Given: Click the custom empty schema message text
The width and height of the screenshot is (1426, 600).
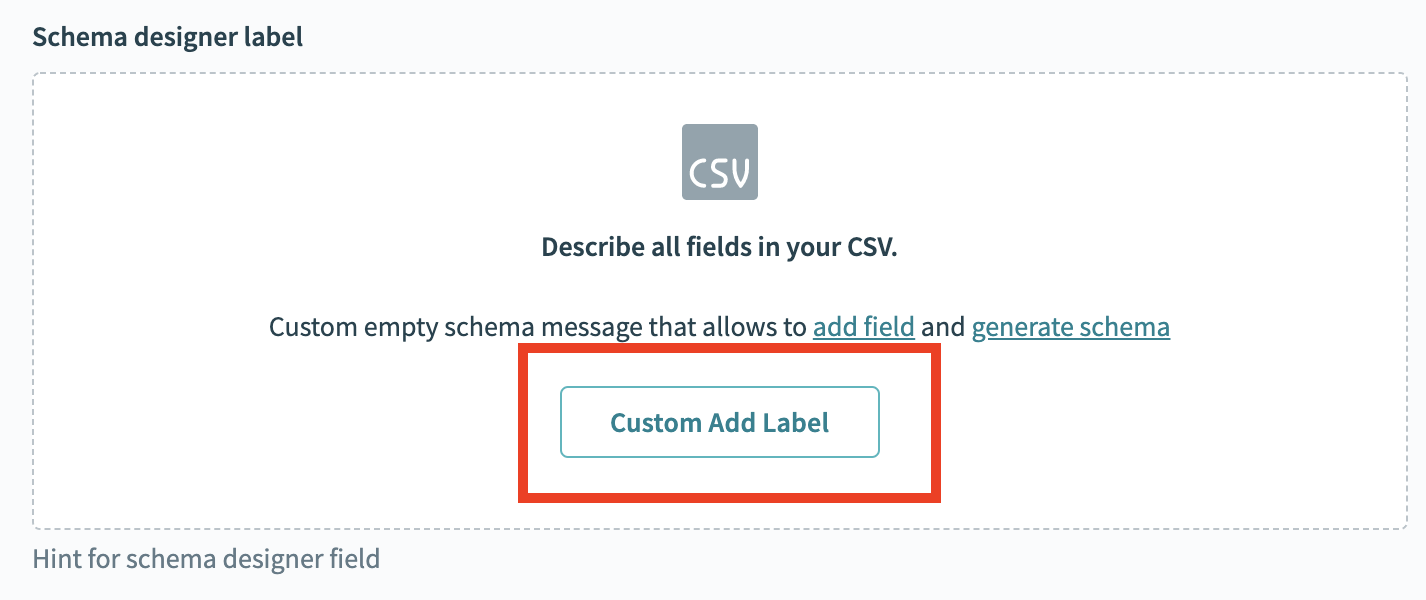Looking at the screenshot, I should (538, 327).
